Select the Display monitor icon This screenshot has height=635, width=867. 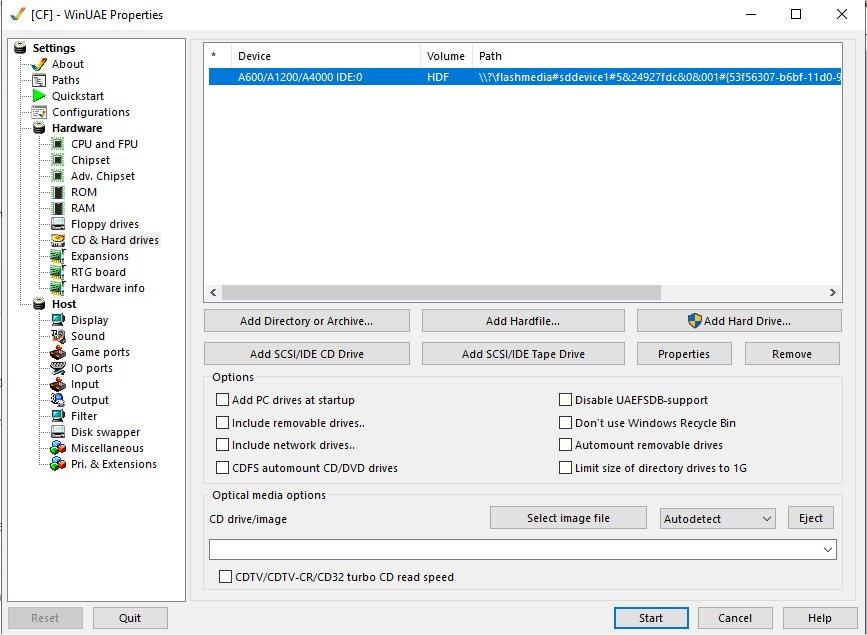(x=58, y=320)
